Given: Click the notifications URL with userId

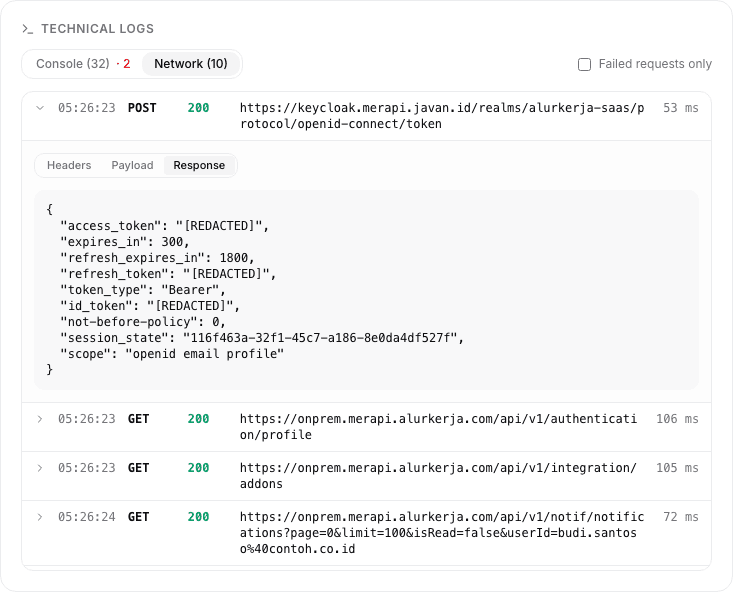Looking at the screenshot, I should pyautogui.click(x=442, y=533).
